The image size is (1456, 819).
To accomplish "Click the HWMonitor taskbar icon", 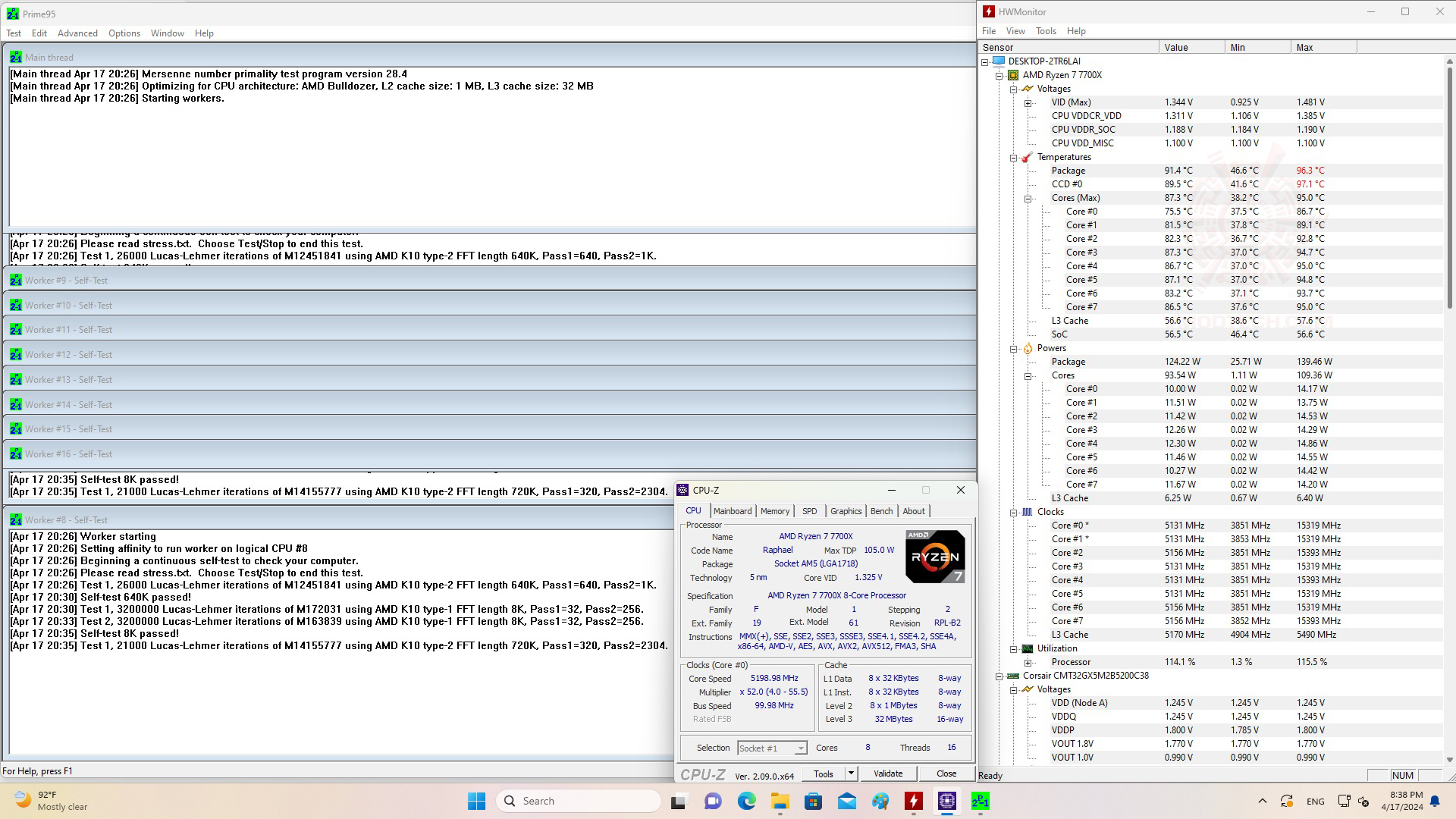I will pos(913,801).
